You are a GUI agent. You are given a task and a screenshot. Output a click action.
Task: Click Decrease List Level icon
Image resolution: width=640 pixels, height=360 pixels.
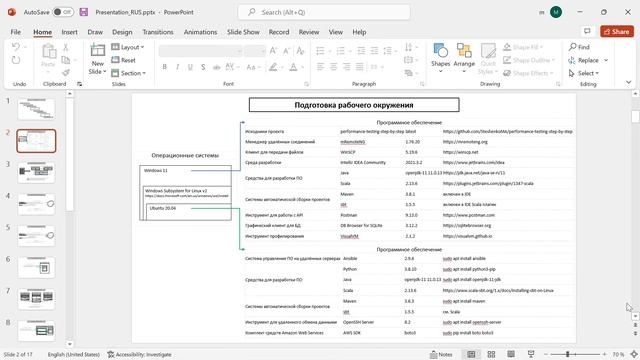(x=361, y=51)
